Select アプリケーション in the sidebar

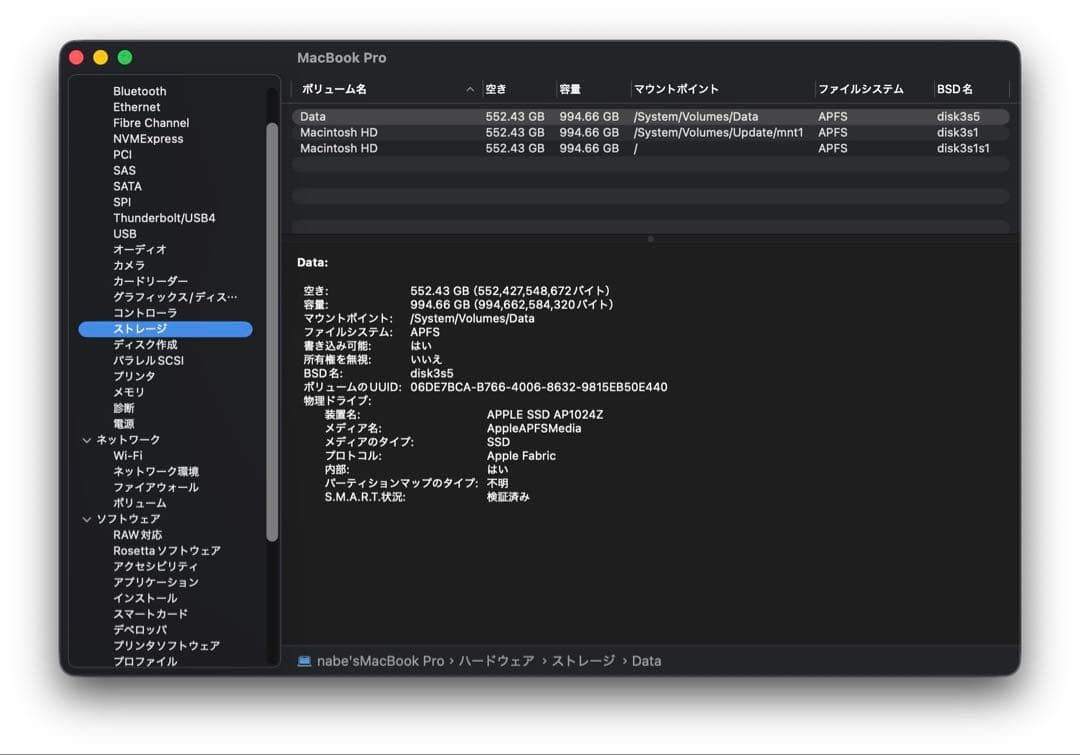tap(156, 582)
